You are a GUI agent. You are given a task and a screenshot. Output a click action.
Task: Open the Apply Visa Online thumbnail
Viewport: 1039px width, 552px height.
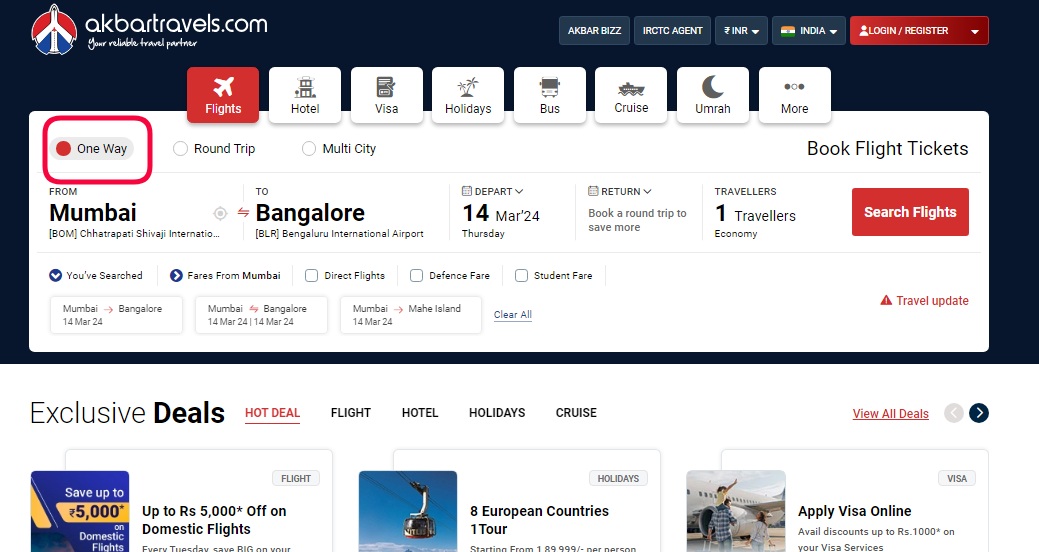click(736, 511)
